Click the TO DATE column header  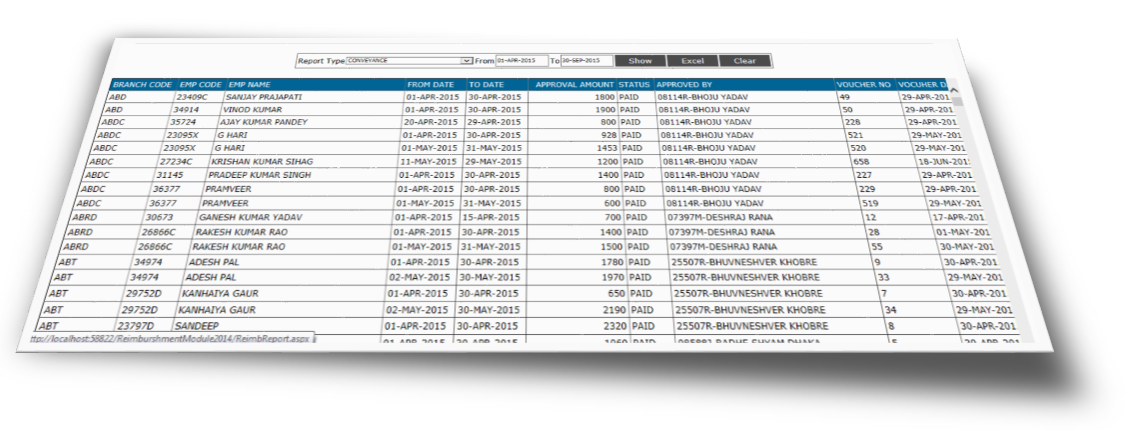pos(487,85)
